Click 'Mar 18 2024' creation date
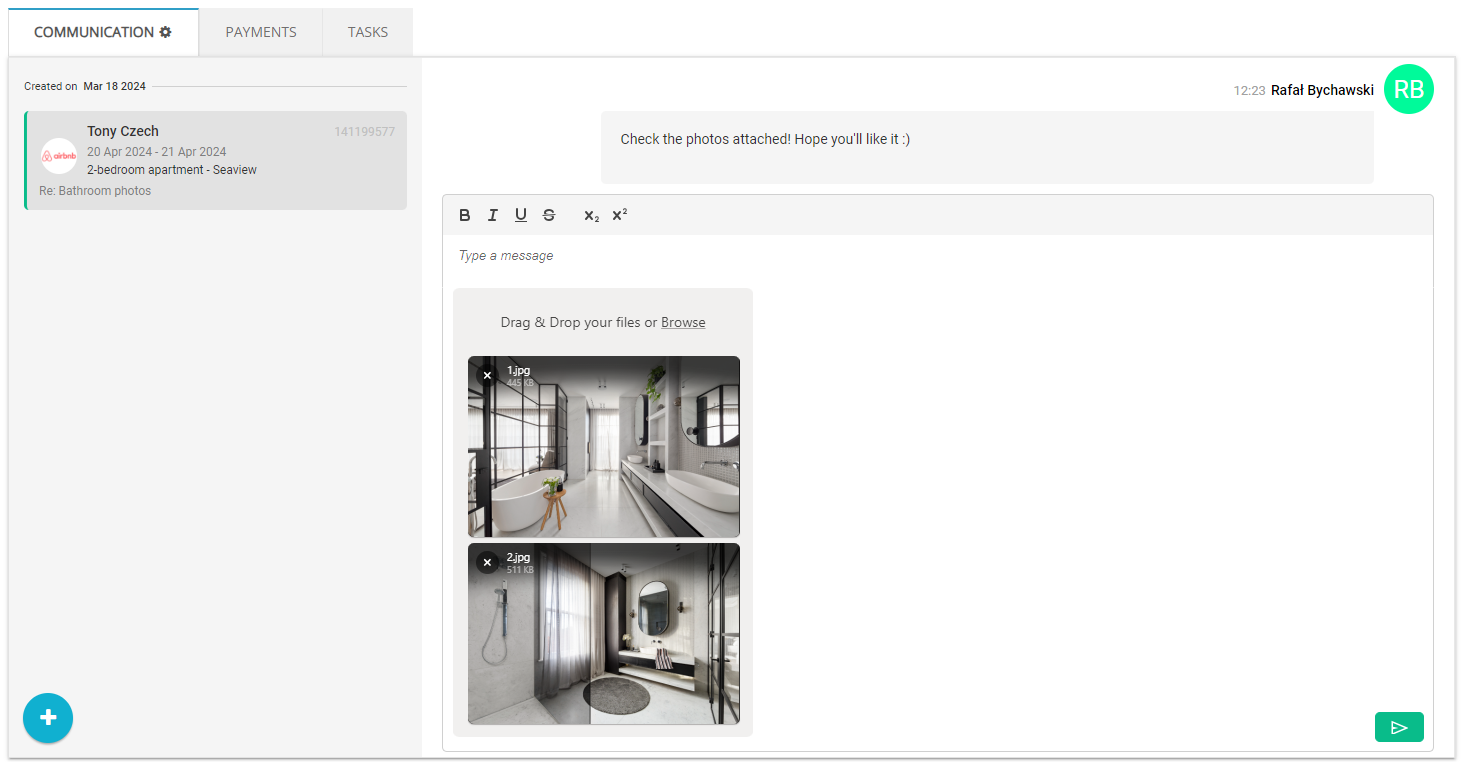This screenshot has width=1462, height=763. (x=114, y=86)
